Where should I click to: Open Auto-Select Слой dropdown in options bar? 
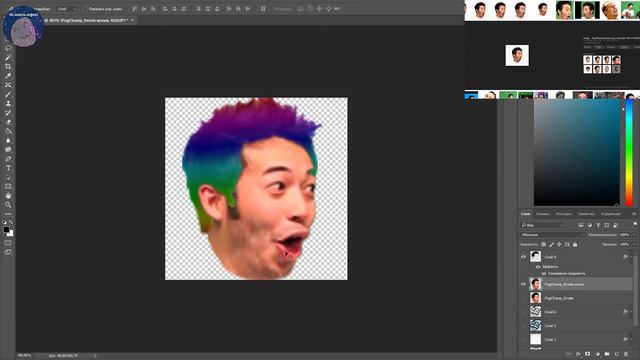click(x=67, y=9)
